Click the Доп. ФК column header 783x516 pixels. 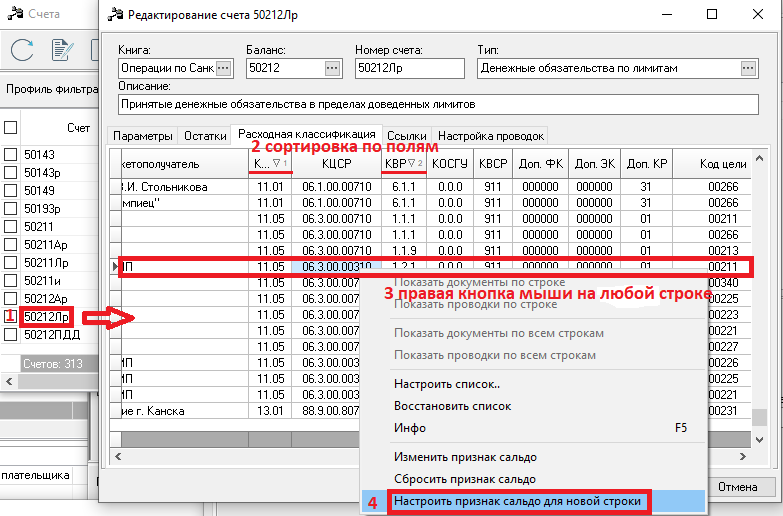point(540,164)
